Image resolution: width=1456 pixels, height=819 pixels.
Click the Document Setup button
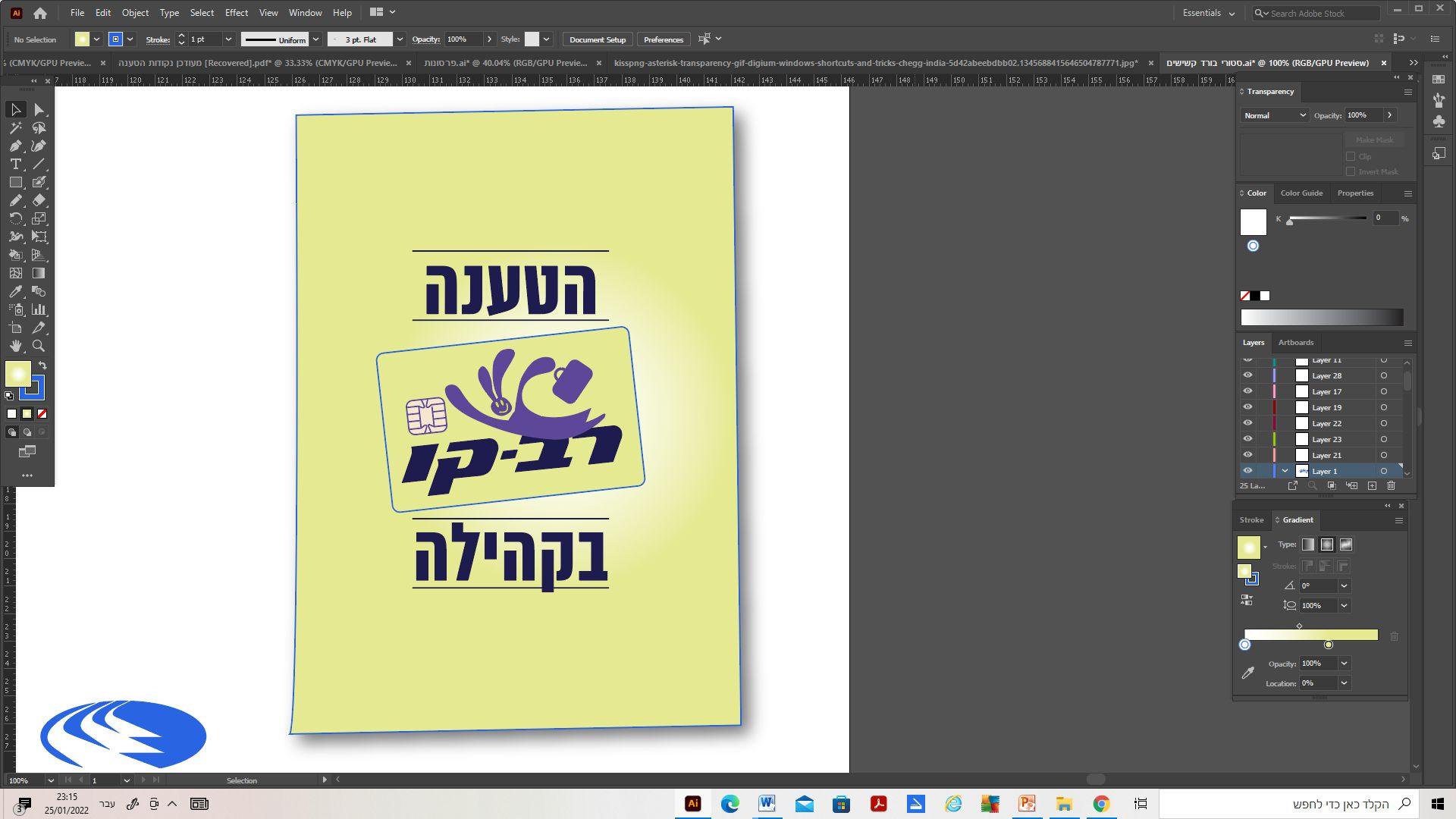pos(597,39)
